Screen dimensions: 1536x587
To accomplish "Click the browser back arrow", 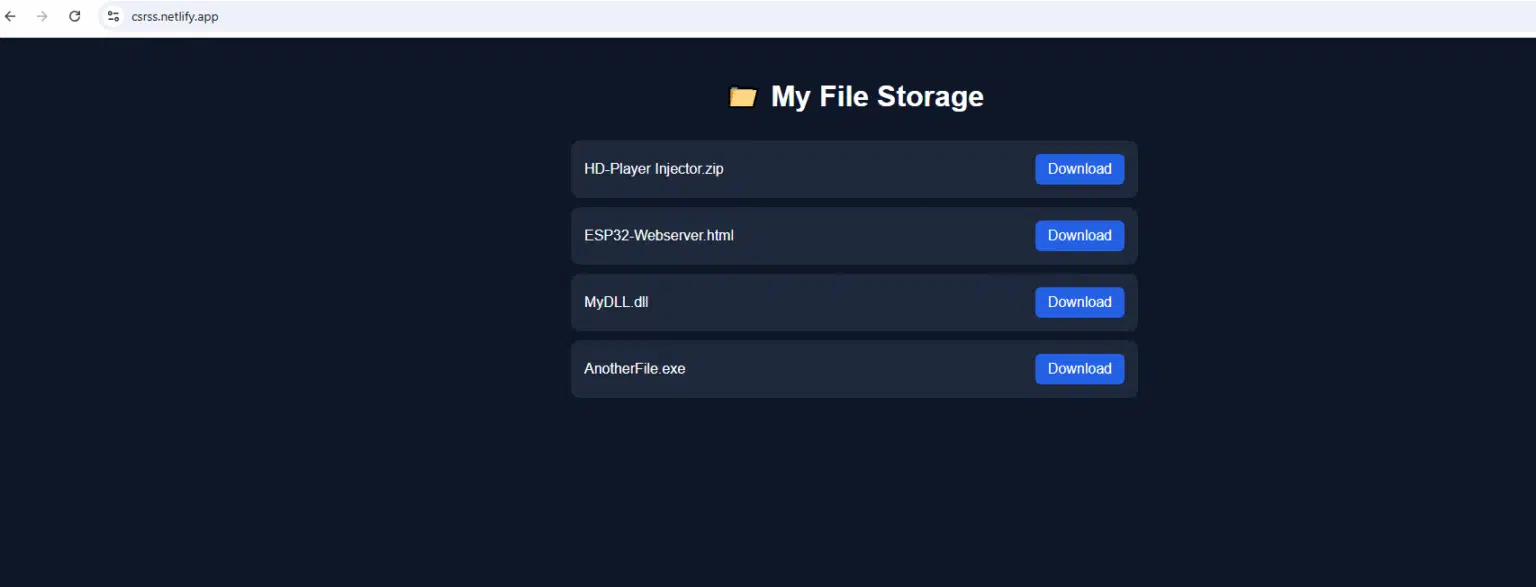I will pyautogui.click(x=10, y=16).
